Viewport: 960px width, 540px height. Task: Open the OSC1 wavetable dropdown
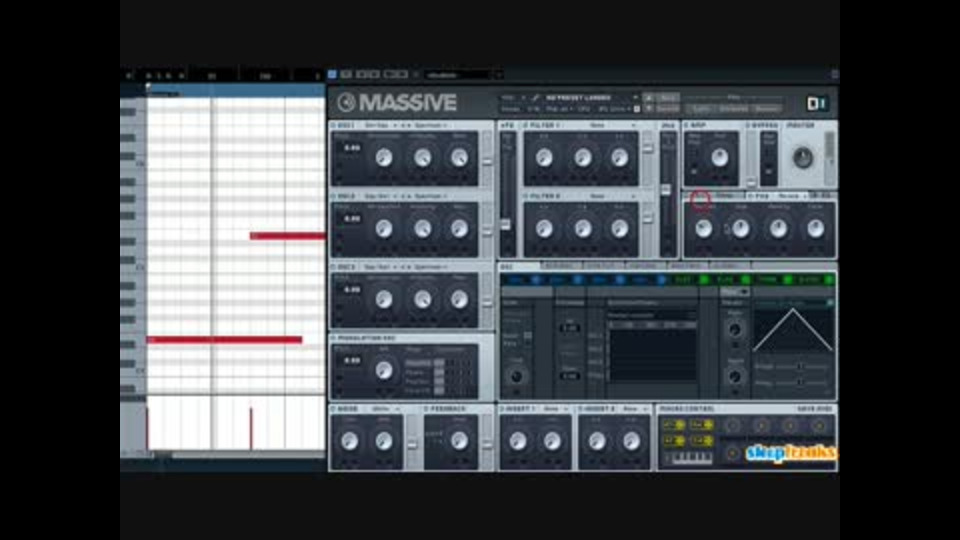380,126
